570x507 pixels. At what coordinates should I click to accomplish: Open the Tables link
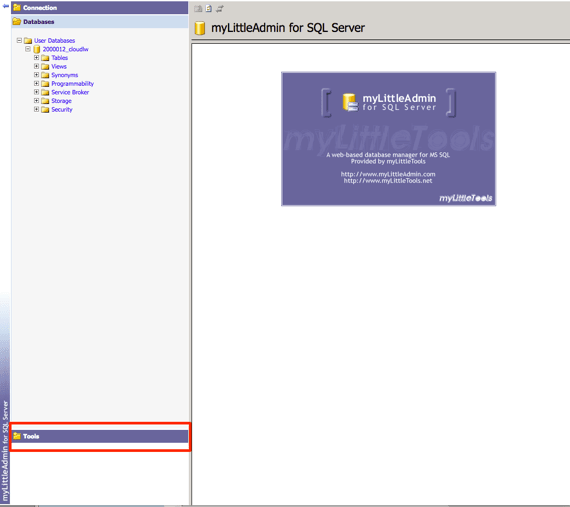(60, 58)
